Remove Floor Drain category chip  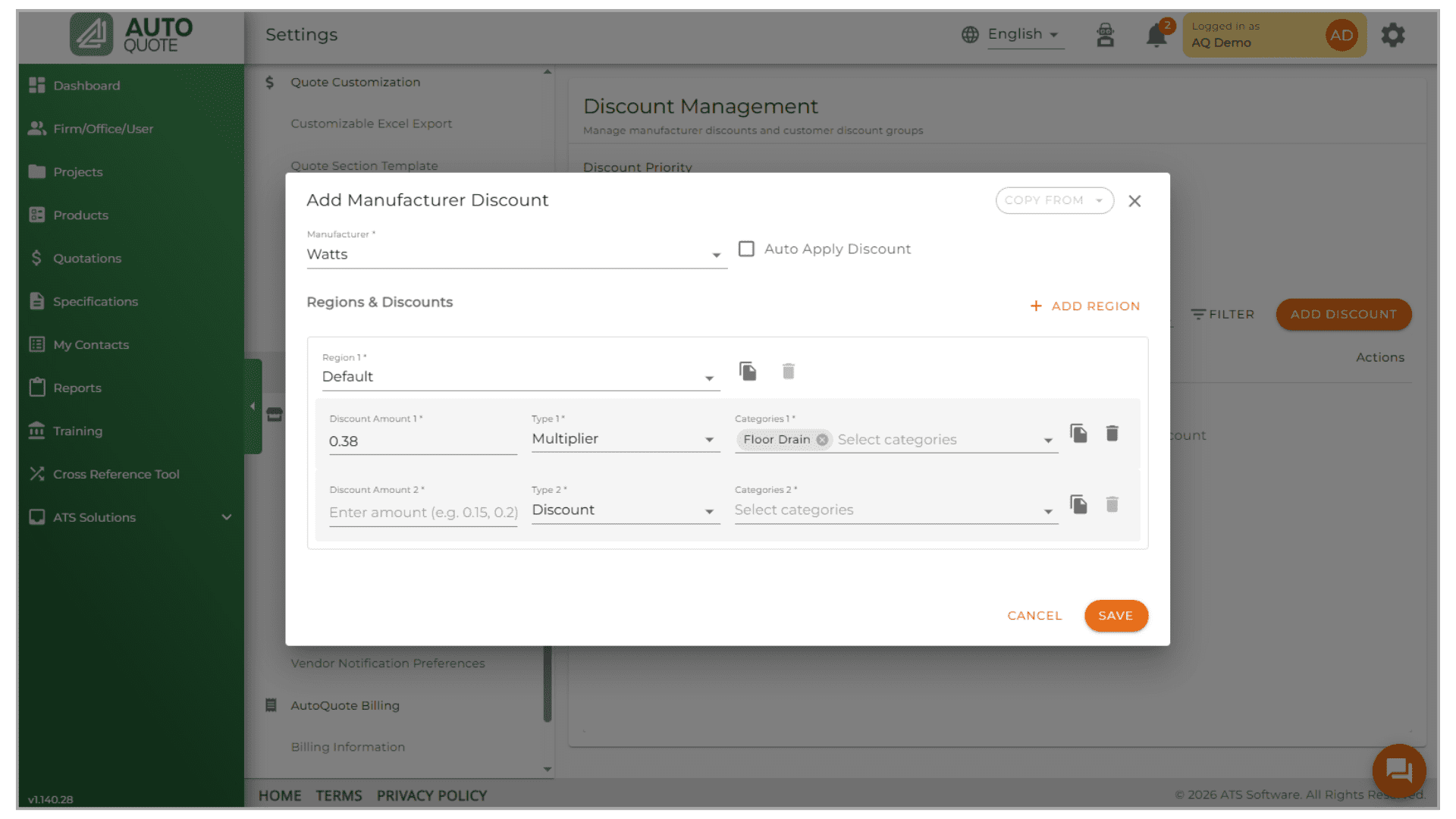coord(822,440)
